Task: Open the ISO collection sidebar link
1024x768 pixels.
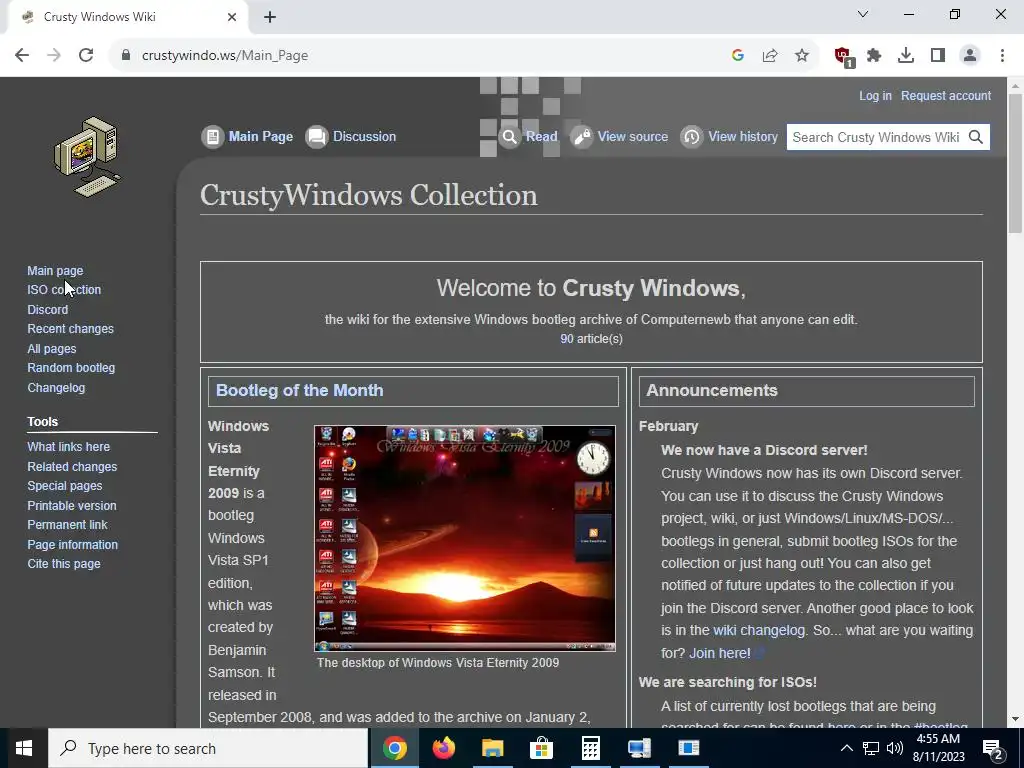Action: [64, 289]
